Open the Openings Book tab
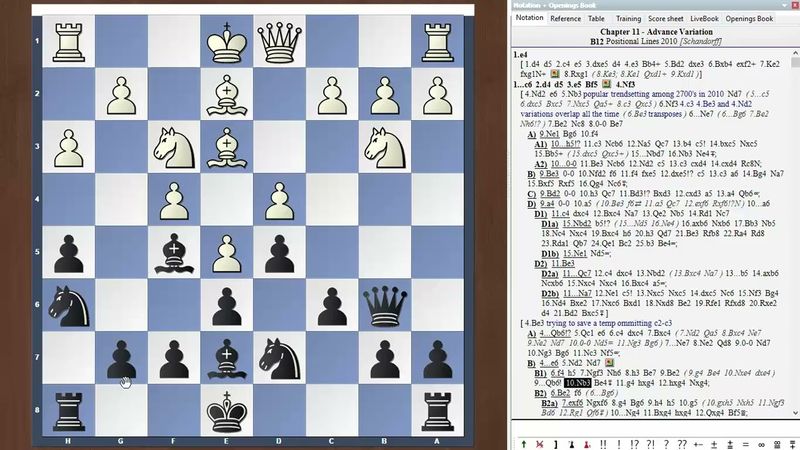 [749, 18]
